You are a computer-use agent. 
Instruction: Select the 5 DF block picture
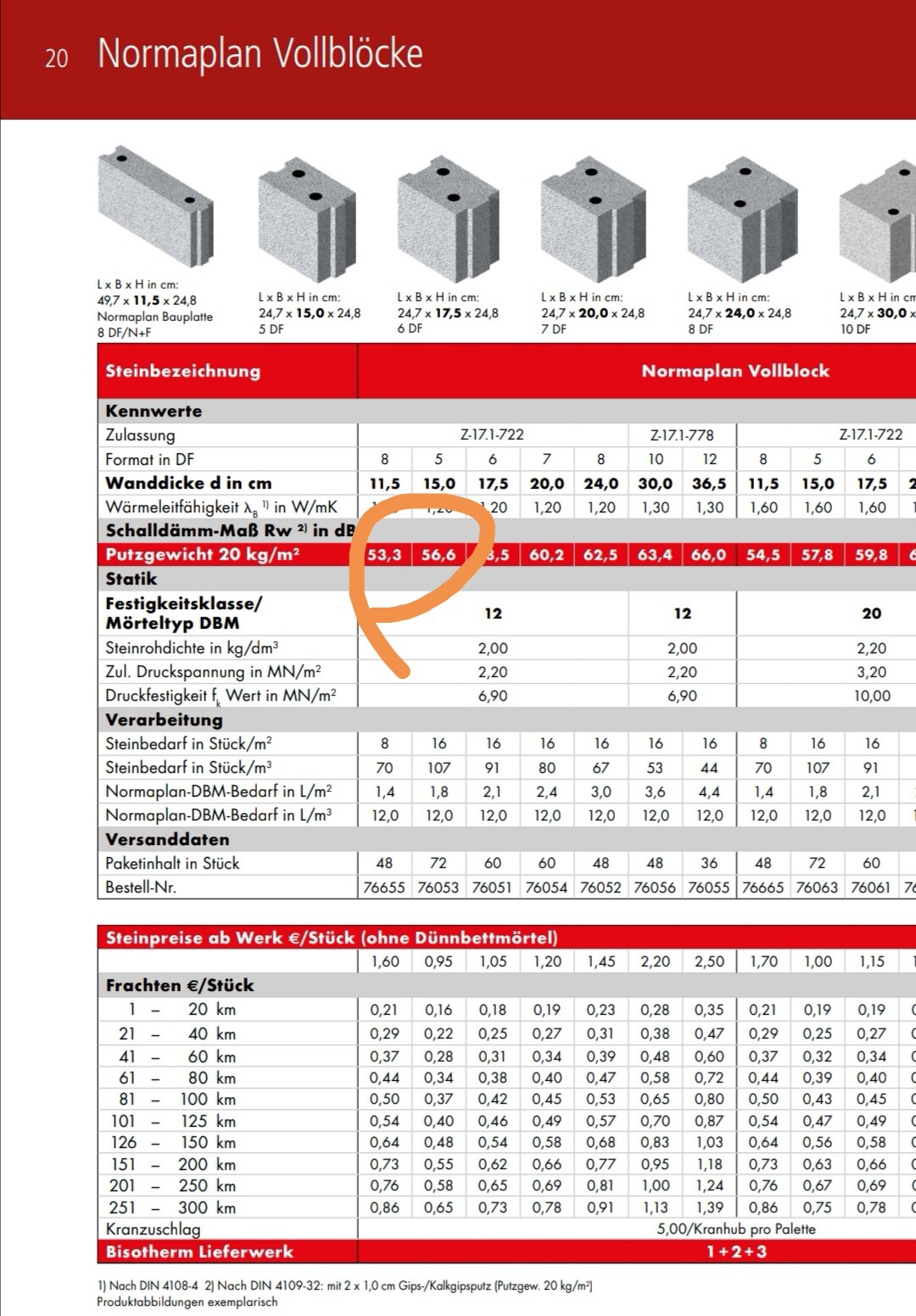(306, 218)
